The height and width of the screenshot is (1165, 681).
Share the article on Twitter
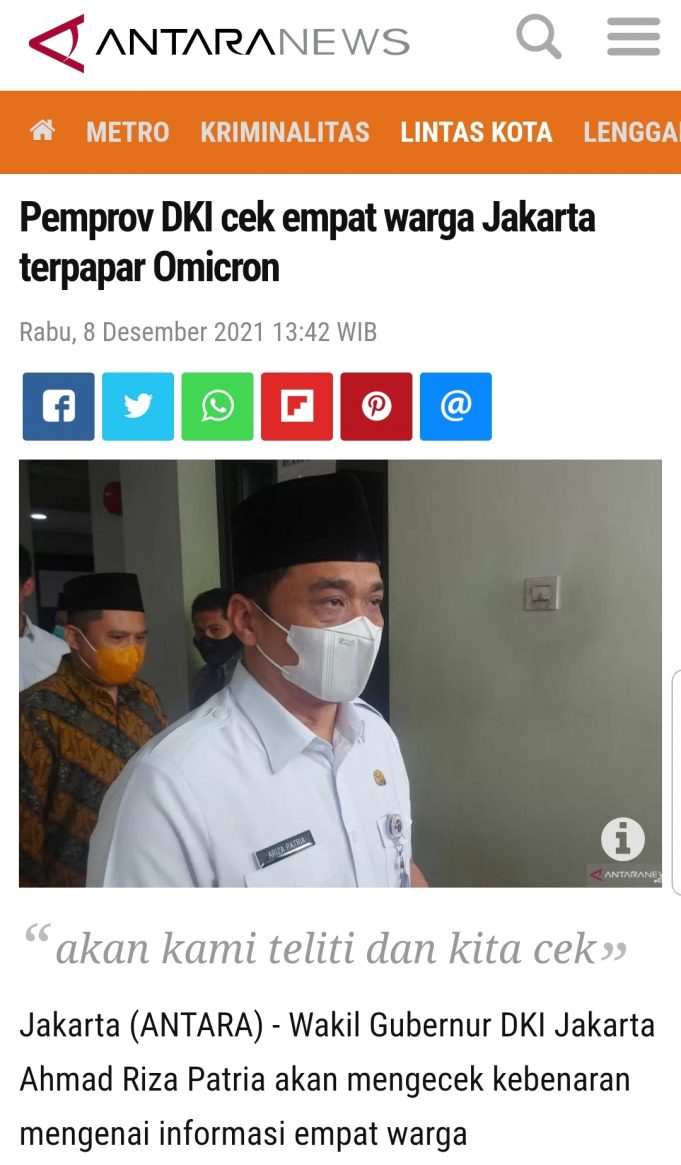(x=138, y=406)
